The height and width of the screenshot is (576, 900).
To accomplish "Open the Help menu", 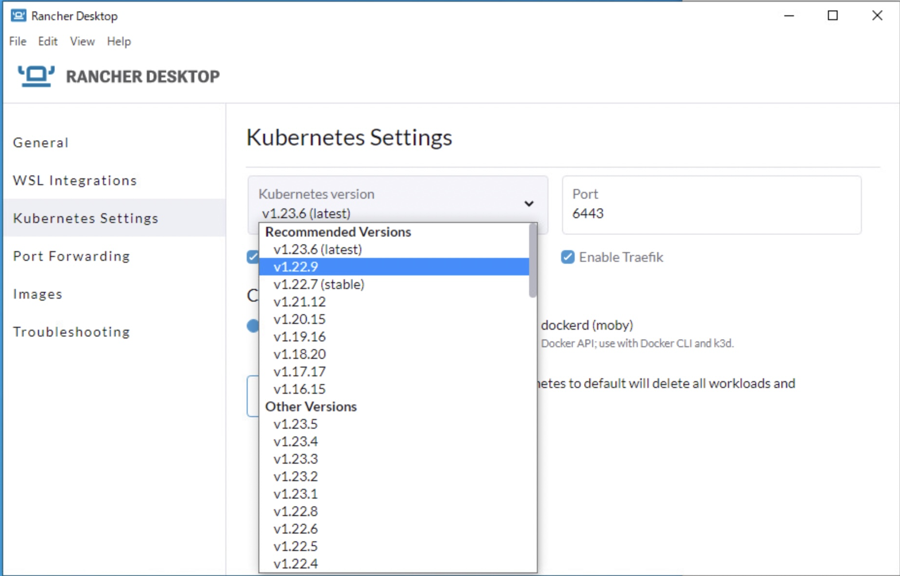I will click(x=119, y=41).
